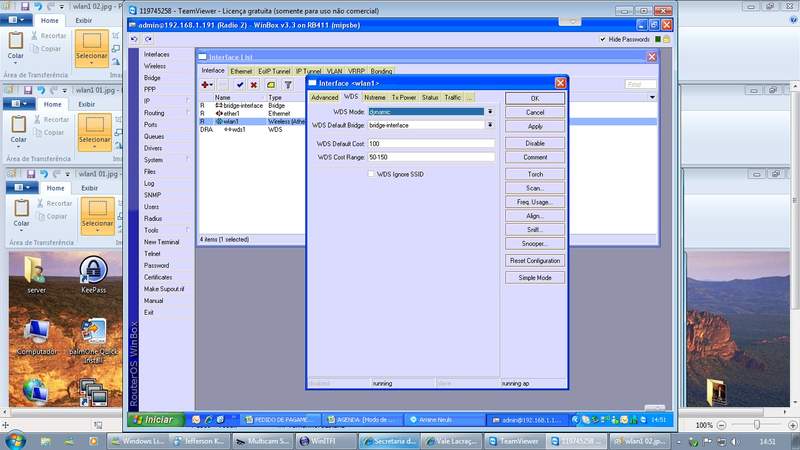Open the Add interface dropdown arrow beside the red plus
Image resolution: width=800 pixels, height=450 pixels.
pyautogui.click(x=211, y=85)
